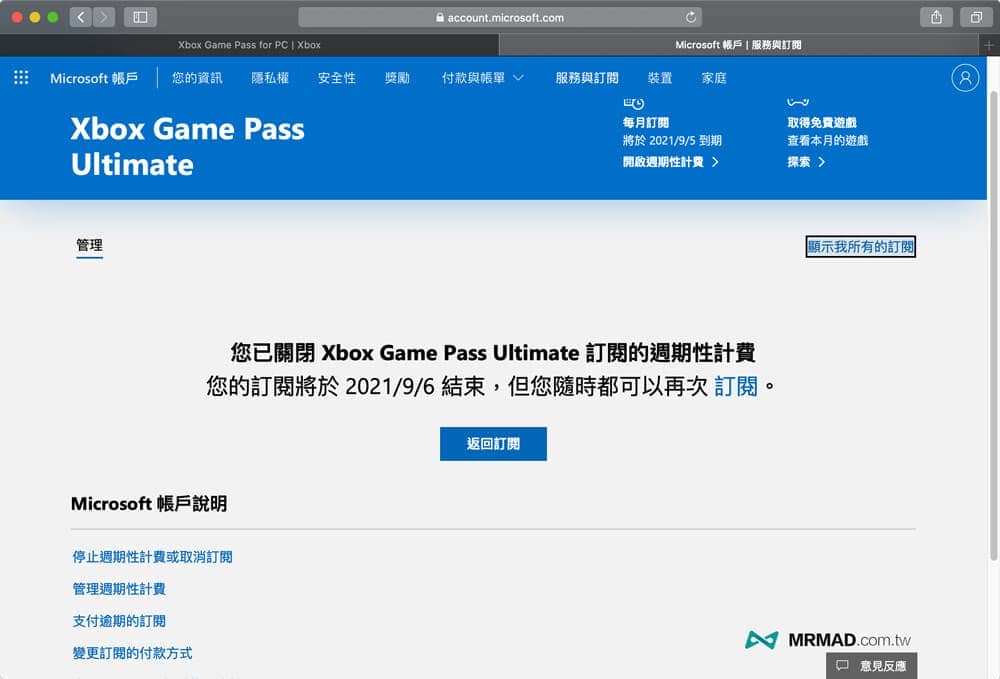Toggle the Safari sidebar button

click(x=140, y=17)
